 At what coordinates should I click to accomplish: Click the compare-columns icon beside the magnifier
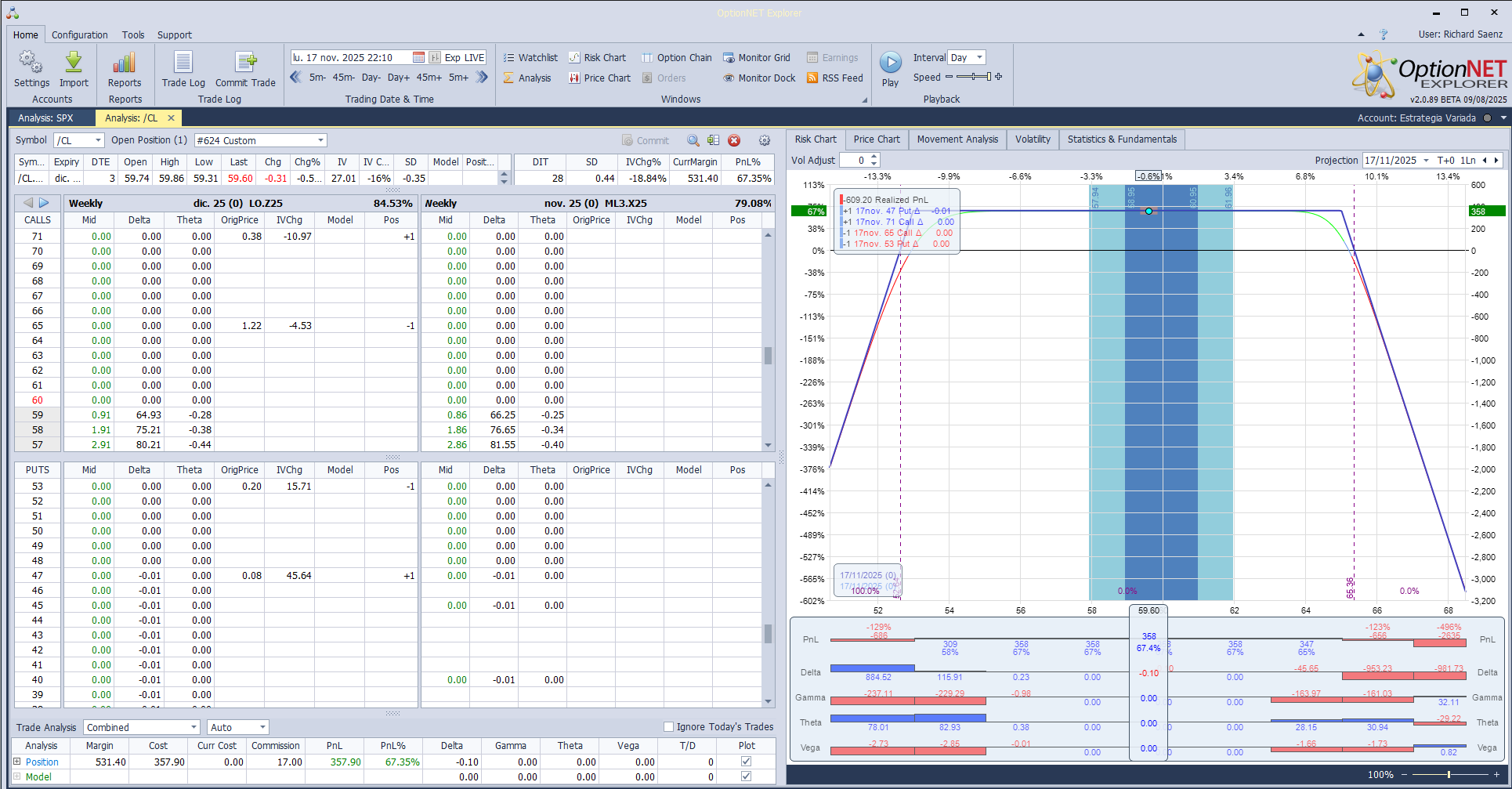point(713,140)
